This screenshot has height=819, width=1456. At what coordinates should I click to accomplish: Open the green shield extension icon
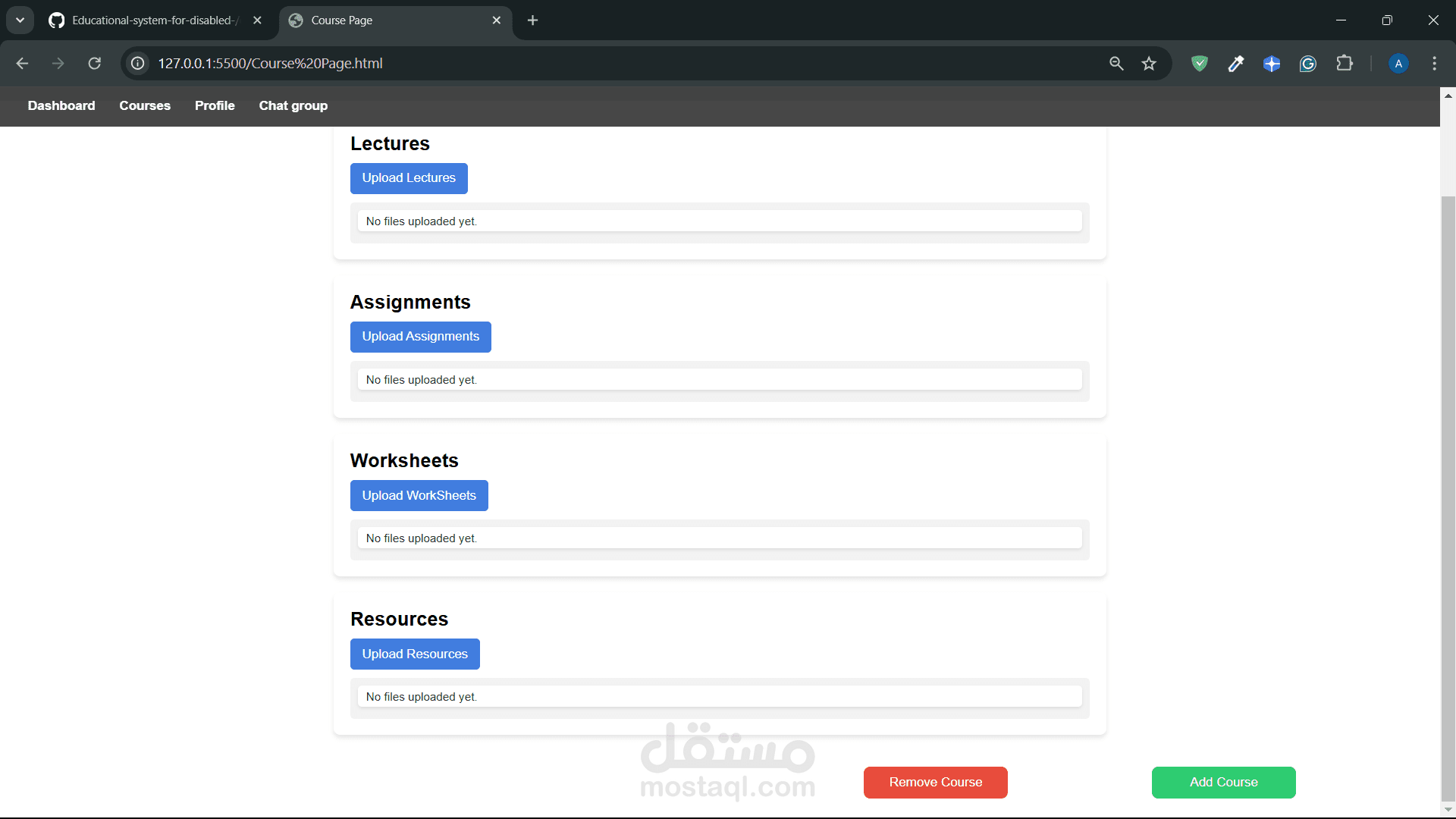coord(1199,64)
